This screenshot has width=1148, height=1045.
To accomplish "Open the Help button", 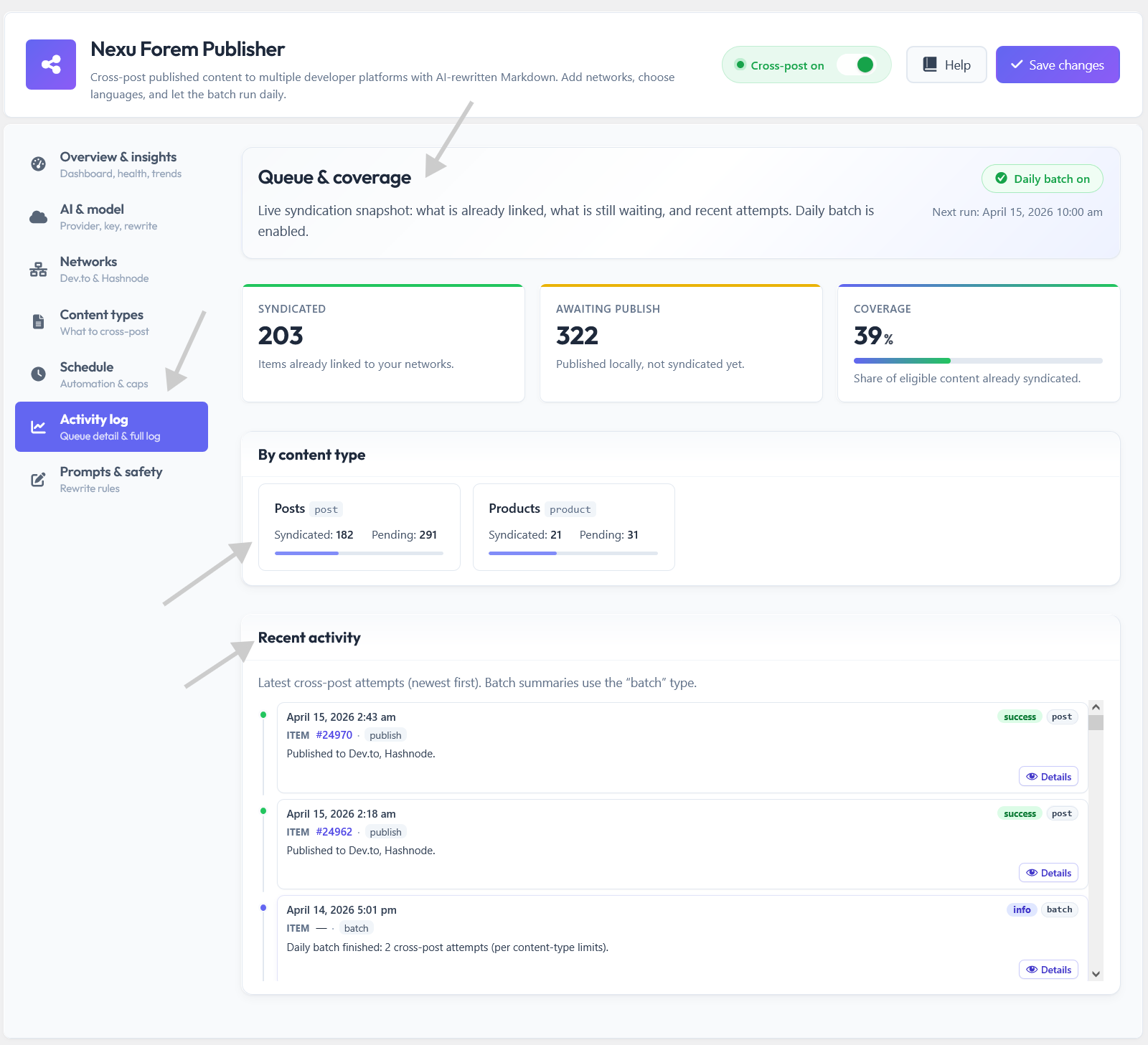I will click(x=946, y=65).
